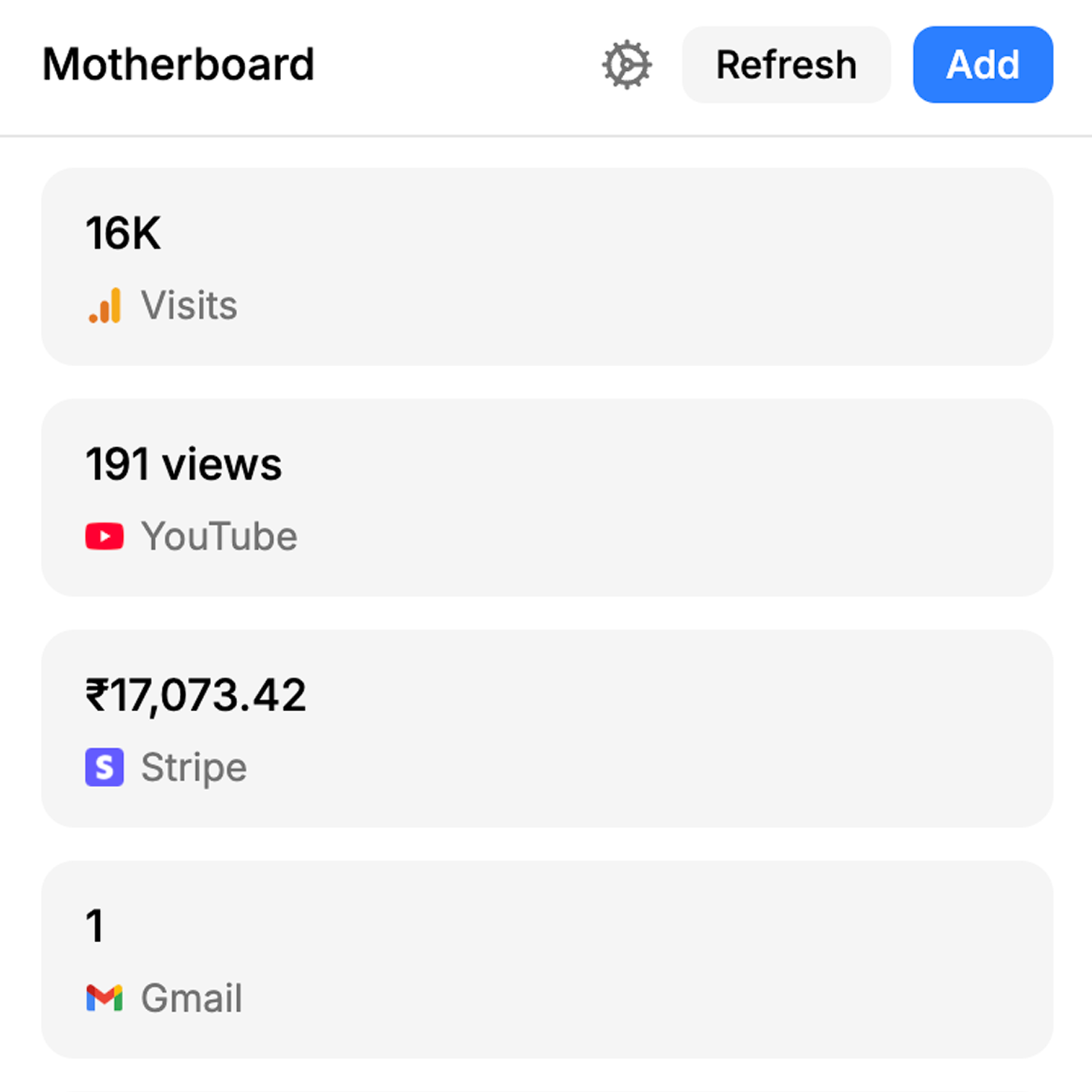This screenshot has height=1092, width=1092.
Task: Click the 16K value text
Action: pyautogui.click(x=123, y=233)
